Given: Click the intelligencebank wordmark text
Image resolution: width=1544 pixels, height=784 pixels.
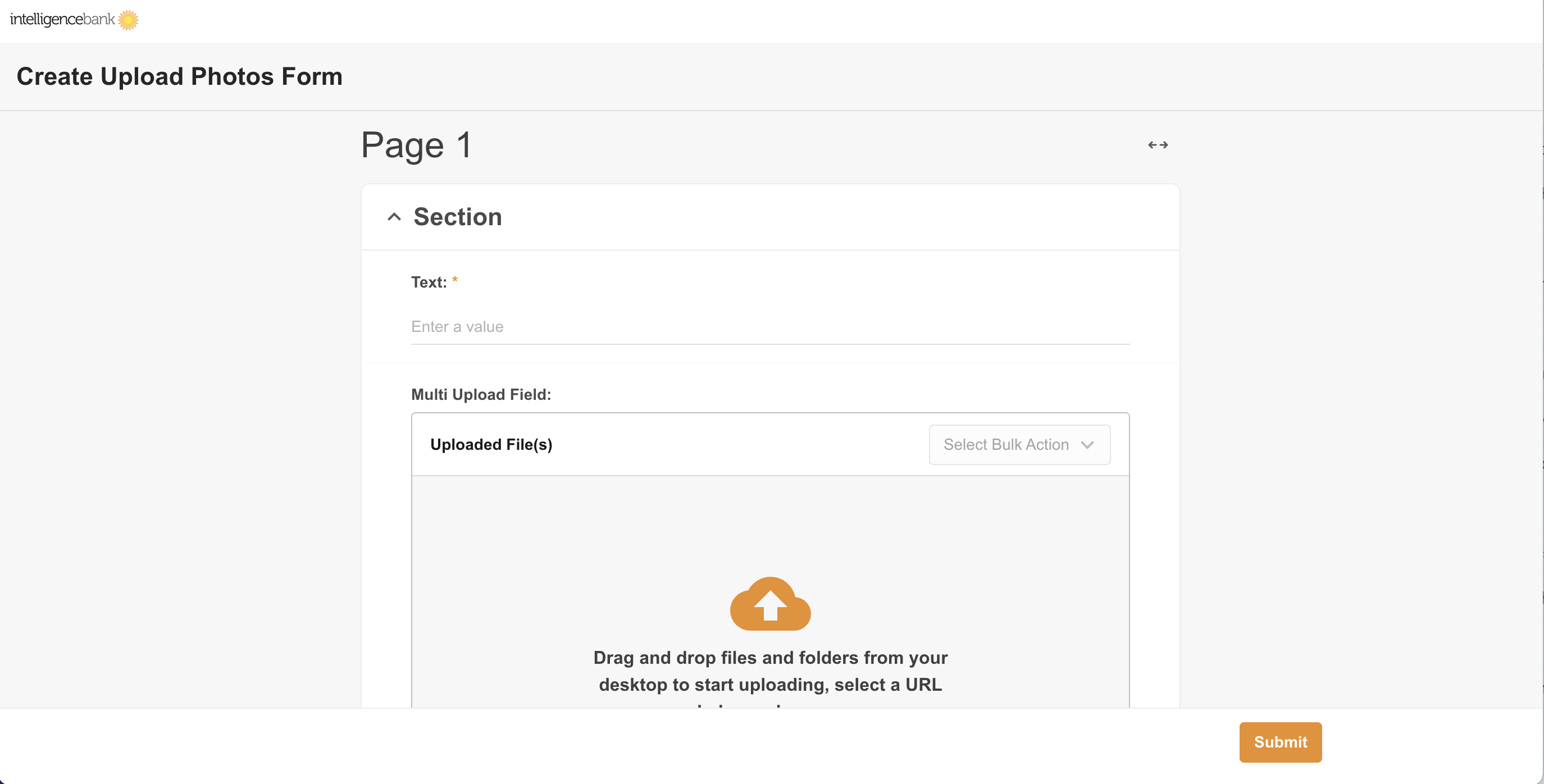Looking at the screenshot, I should point(62,20).
